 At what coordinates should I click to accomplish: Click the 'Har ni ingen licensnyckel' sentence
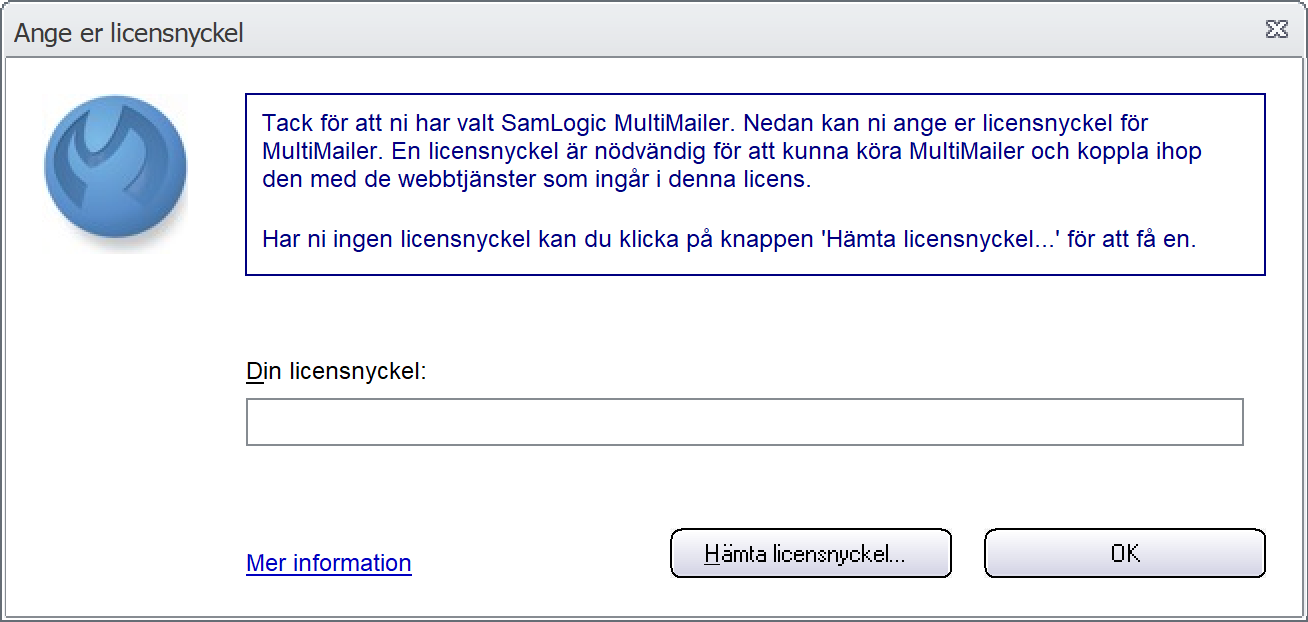pyautogui.click(x=728, y=241)
